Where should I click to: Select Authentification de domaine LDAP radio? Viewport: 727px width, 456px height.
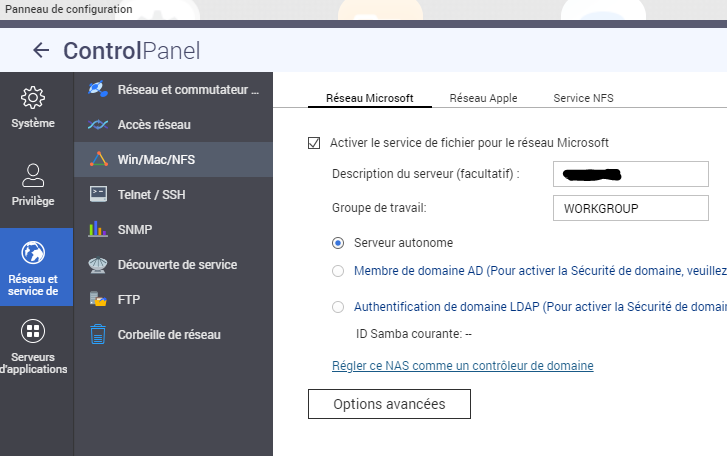click(338, 307)
